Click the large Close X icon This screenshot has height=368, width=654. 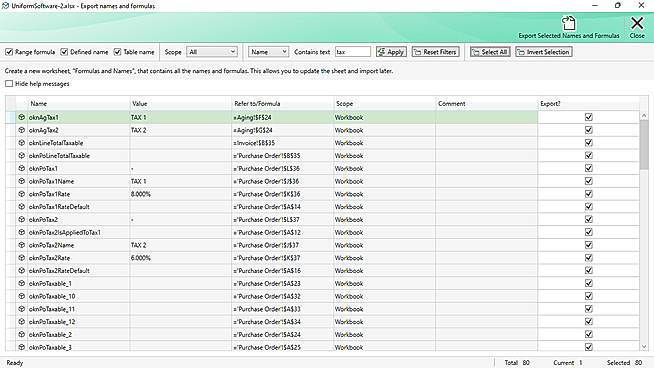tap(637, 23)
